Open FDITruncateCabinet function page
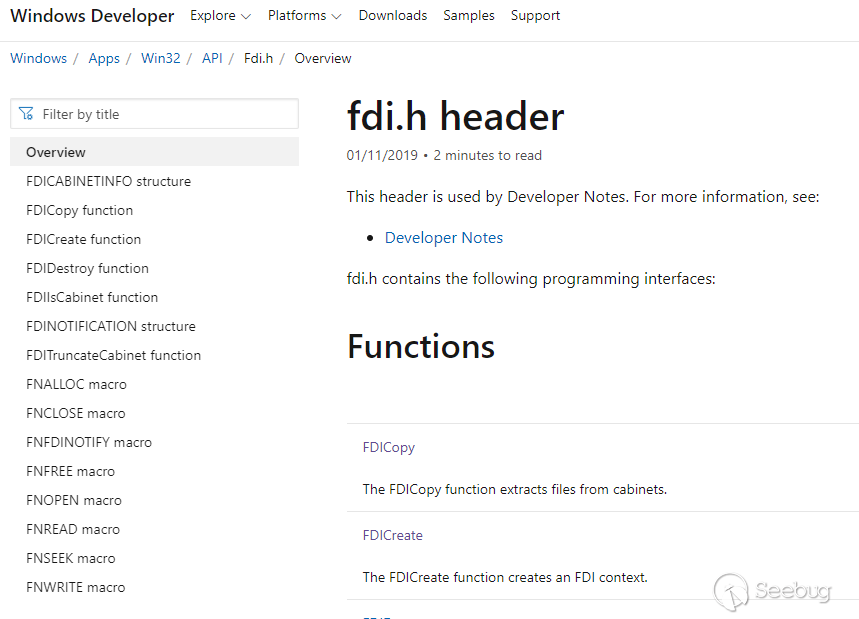The width and height of the screenshot is (859, 619). (113, 355)
